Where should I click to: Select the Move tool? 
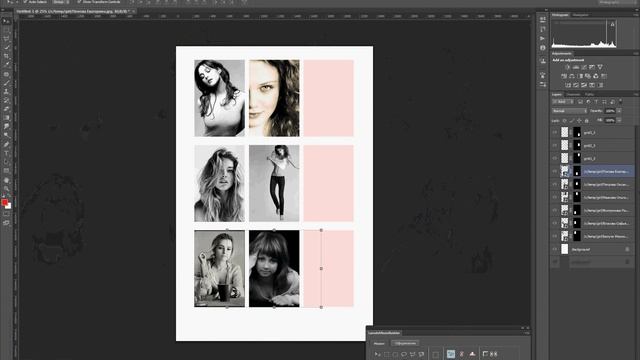tap(6, 21)
